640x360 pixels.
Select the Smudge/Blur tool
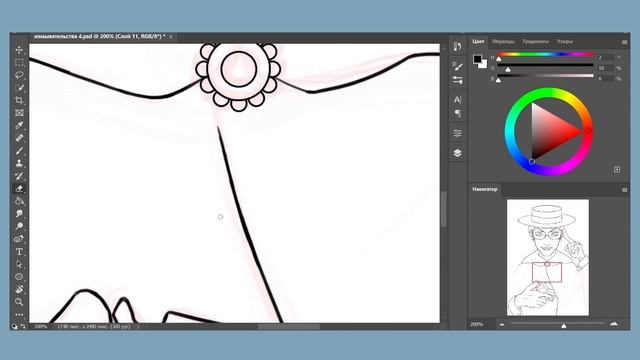click(x=19, y=214)
